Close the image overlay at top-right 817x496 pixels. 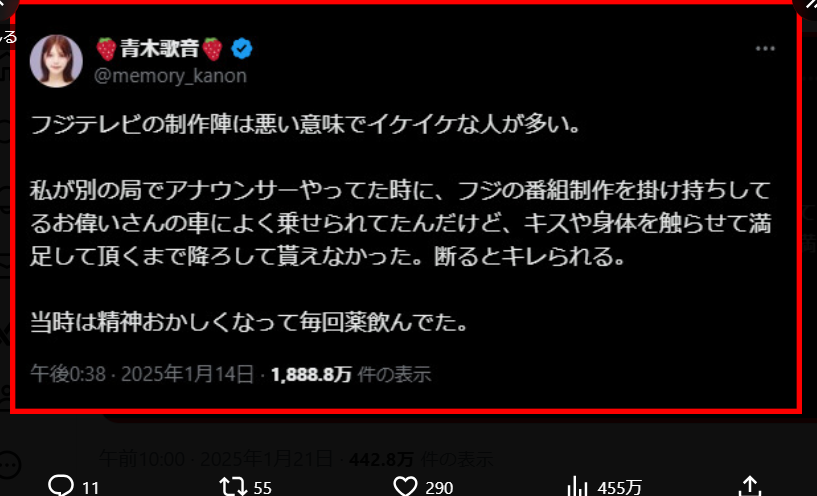point(806,6)
